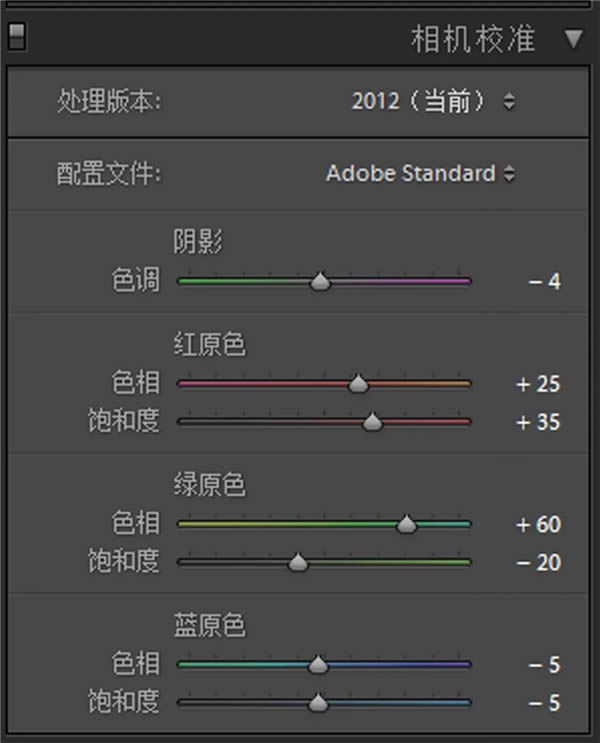Click the 红原色 饱和度 value +35

(x=538, y=422)
